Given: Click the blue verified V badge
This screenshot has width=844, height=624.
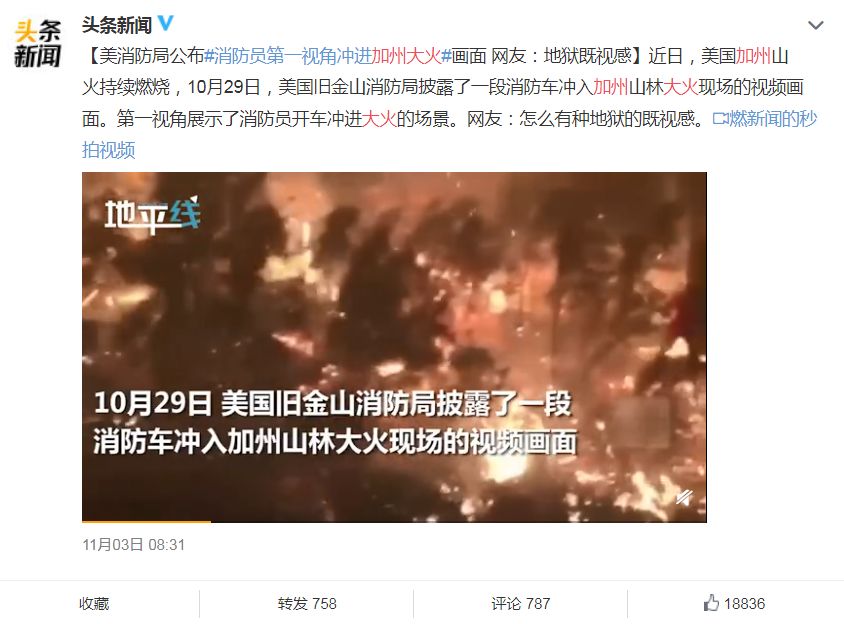Looking at the screenshot, I should pos(165,24).
